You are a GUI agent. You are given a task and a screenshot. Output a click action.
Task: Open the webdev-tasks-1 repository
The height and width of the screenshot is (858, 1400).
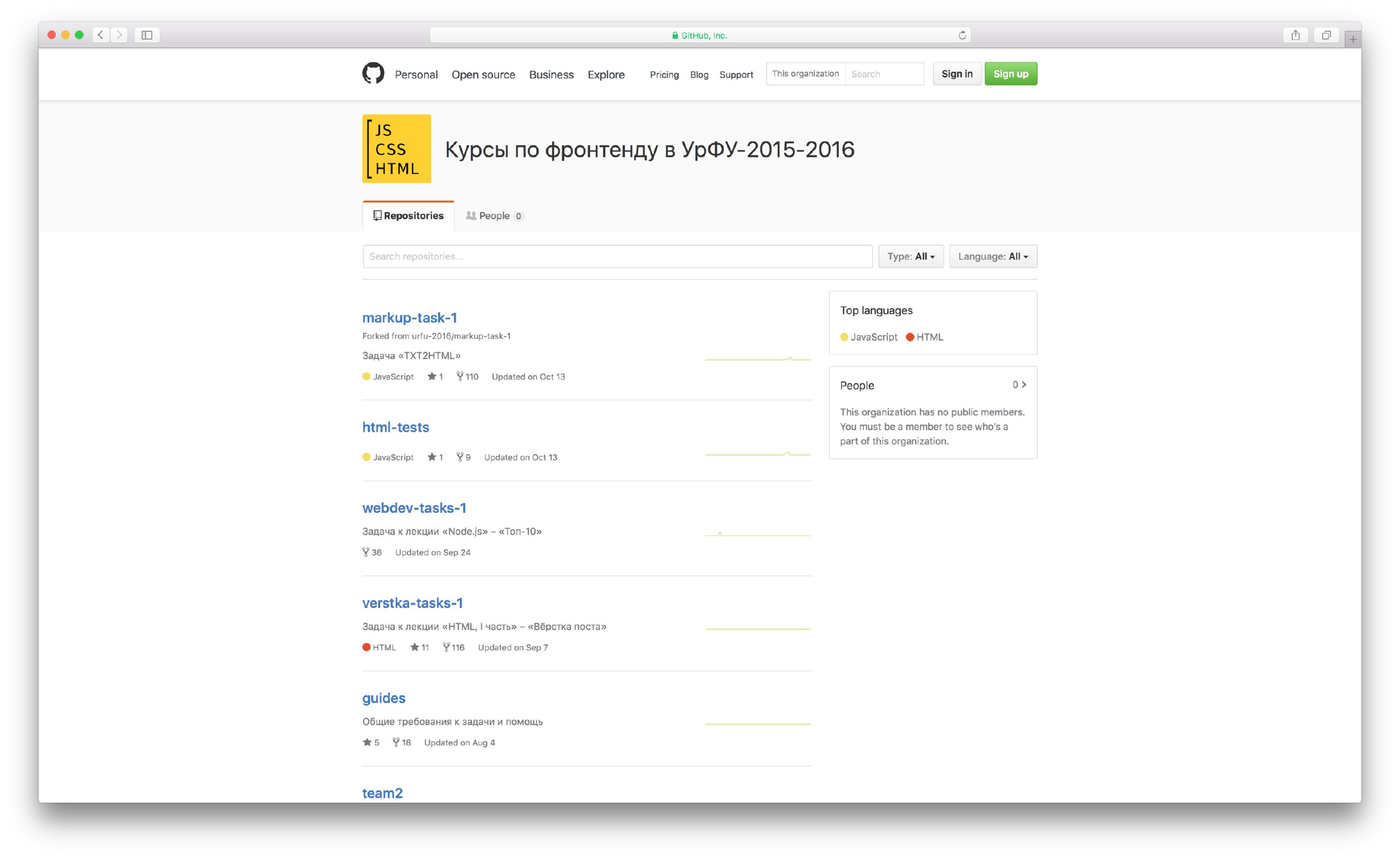414,508
